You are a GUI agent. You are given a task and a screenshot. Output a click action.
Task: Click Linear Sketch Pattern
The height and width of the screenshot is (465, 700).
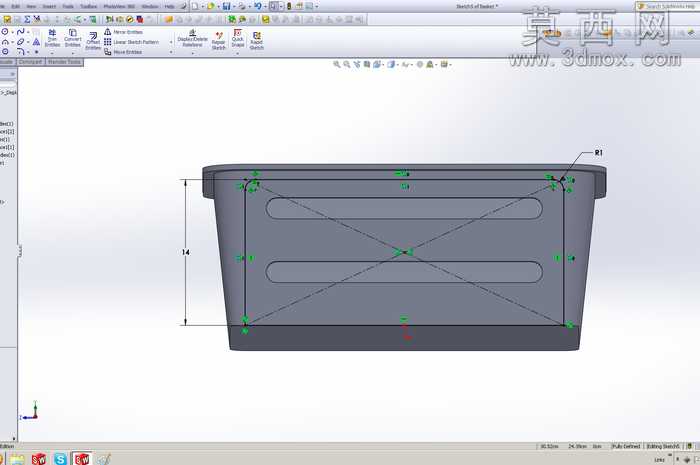tap(131, 42)
